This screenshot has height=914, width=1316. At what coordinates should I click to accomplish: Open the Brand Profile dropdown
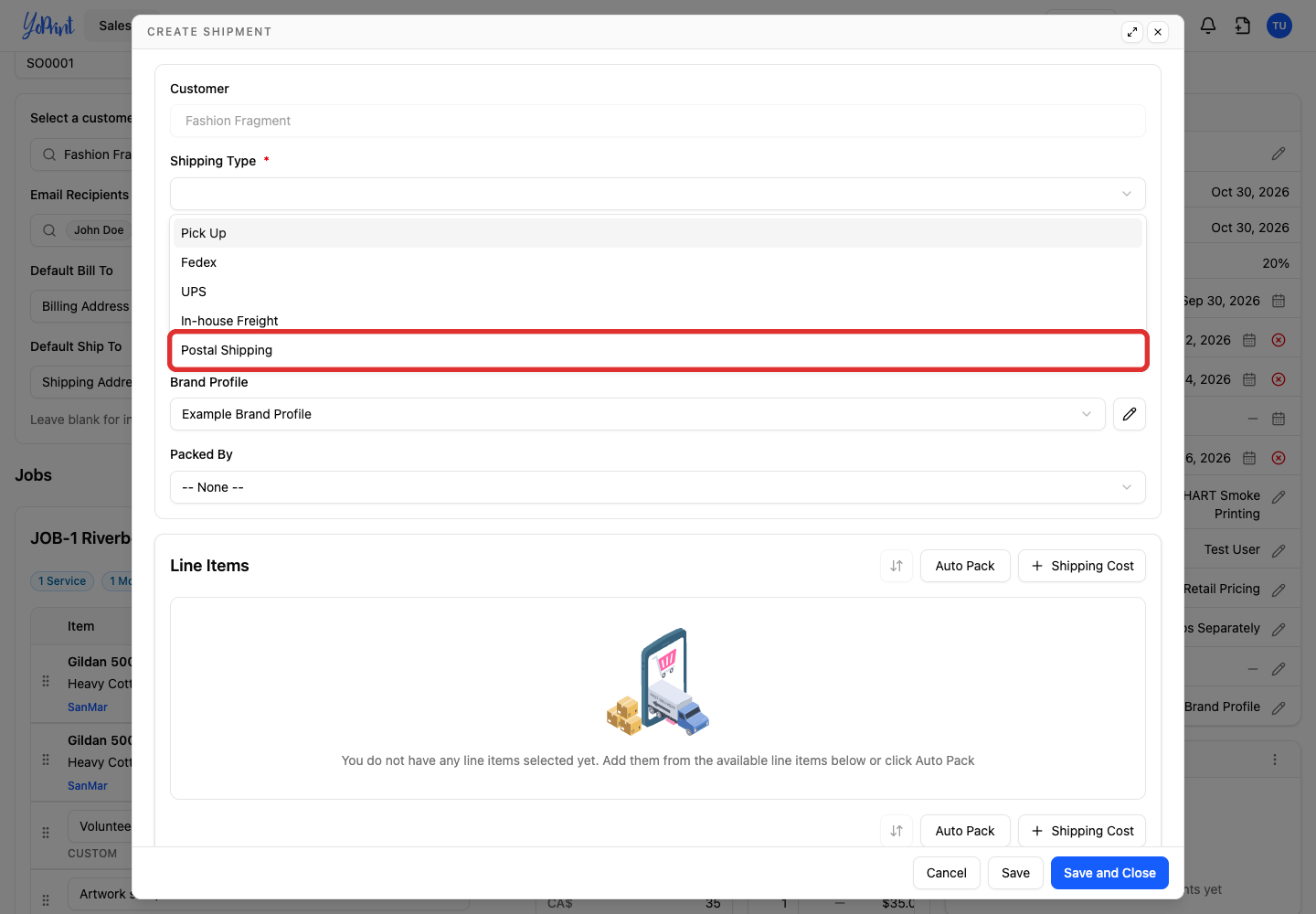[x=638, y=414]
